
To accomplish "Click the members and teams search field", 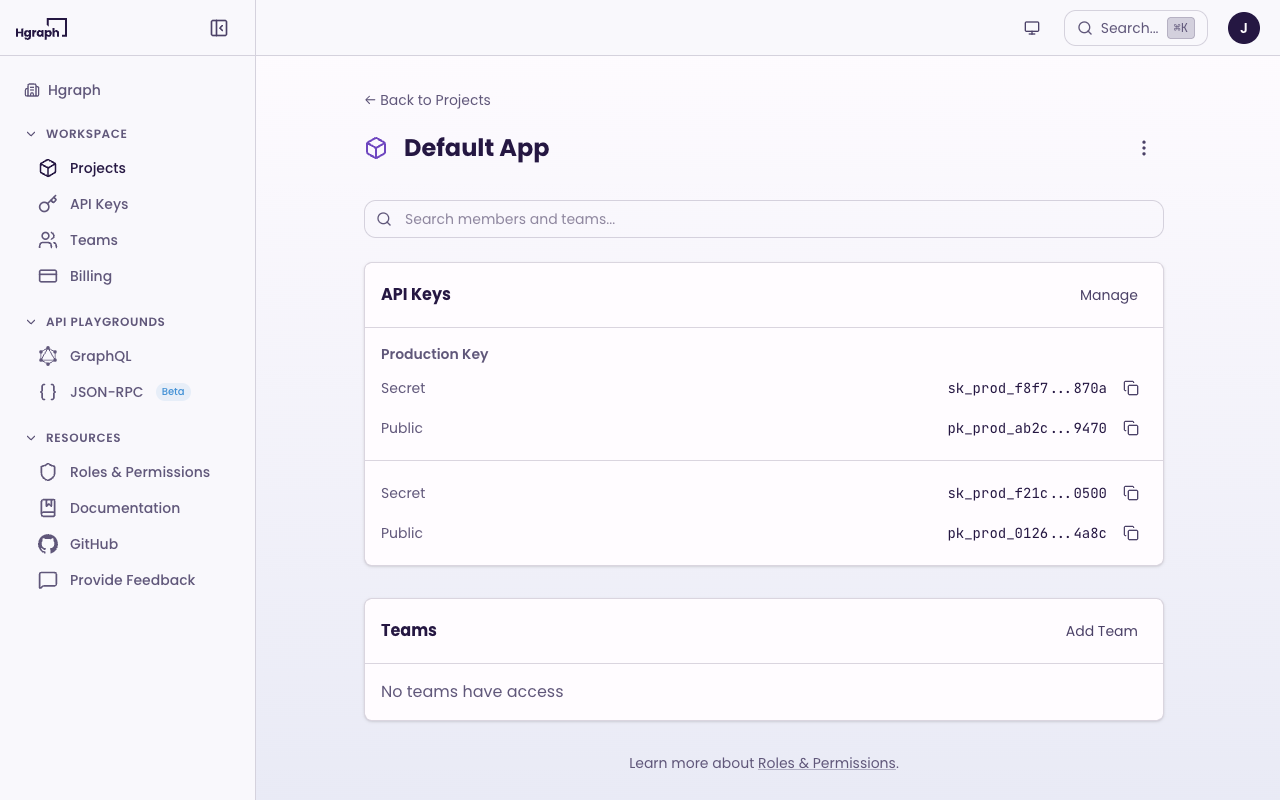I will (x=764, y=219).
